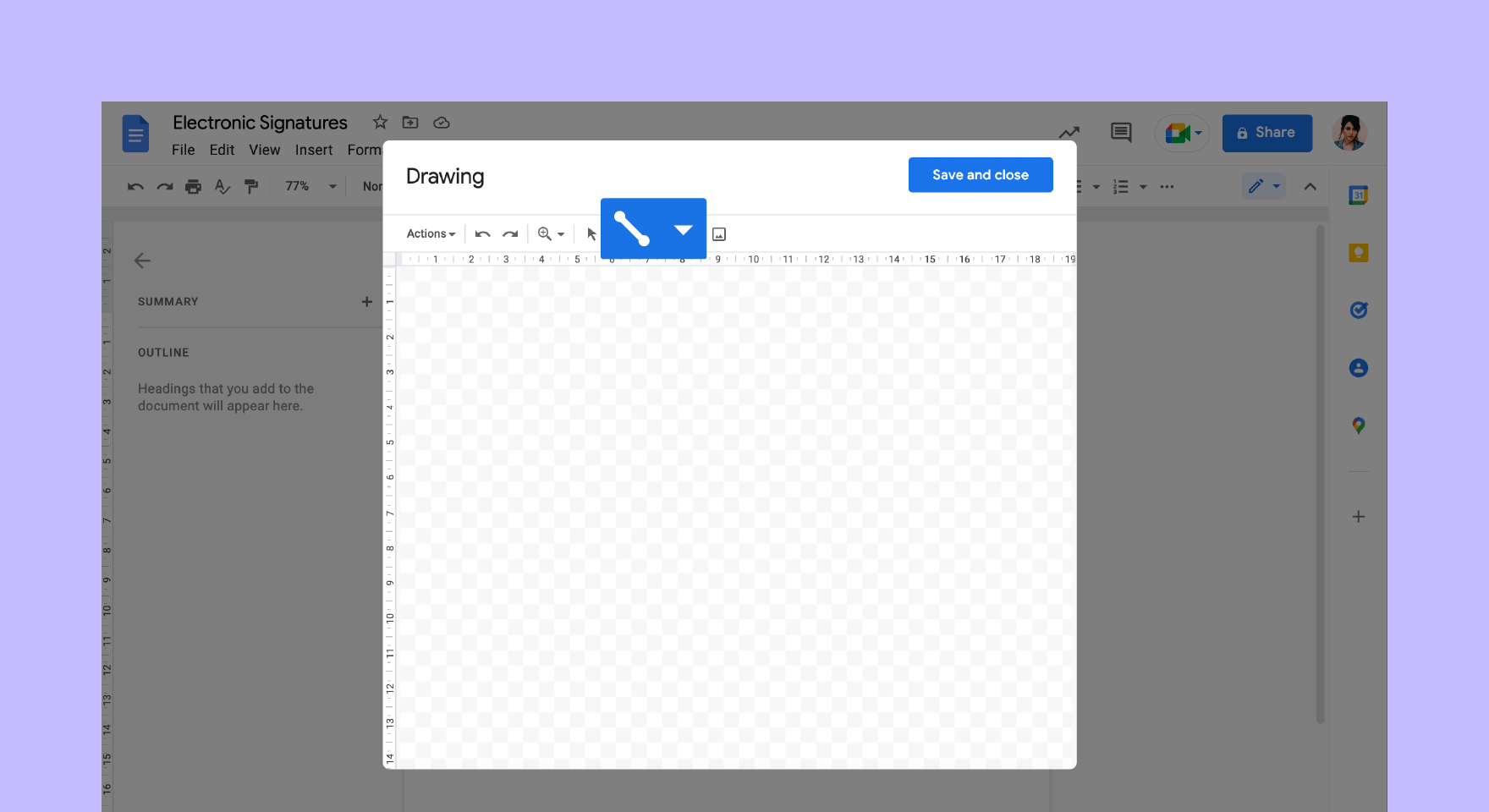The width and height of the screenshot is (1489, 812).
Task: Open the comments panel icon
Action: (1120, 133)
